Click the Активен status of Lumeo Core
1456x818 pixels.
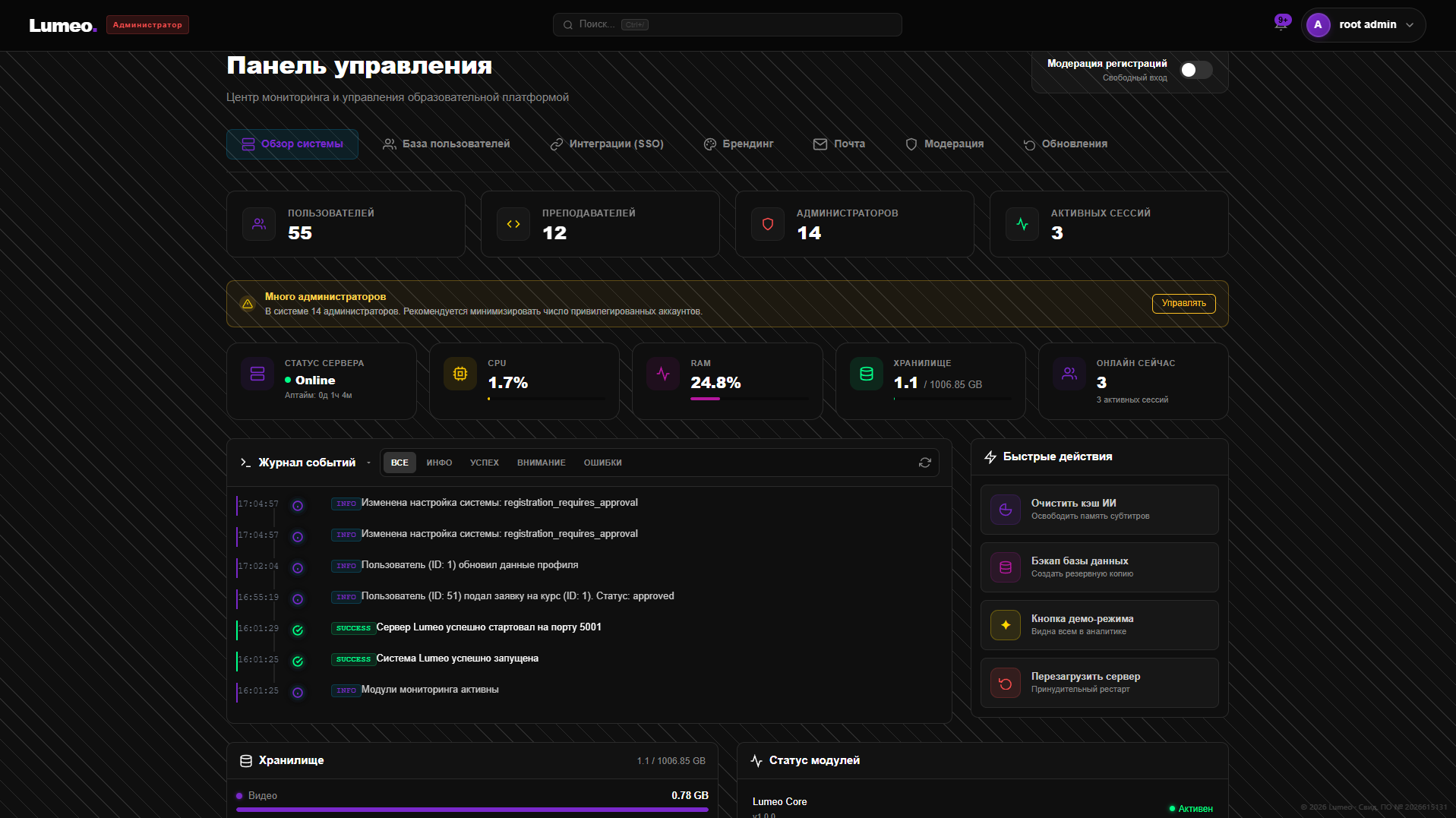pyautogui.click(x=1191, y=809)
